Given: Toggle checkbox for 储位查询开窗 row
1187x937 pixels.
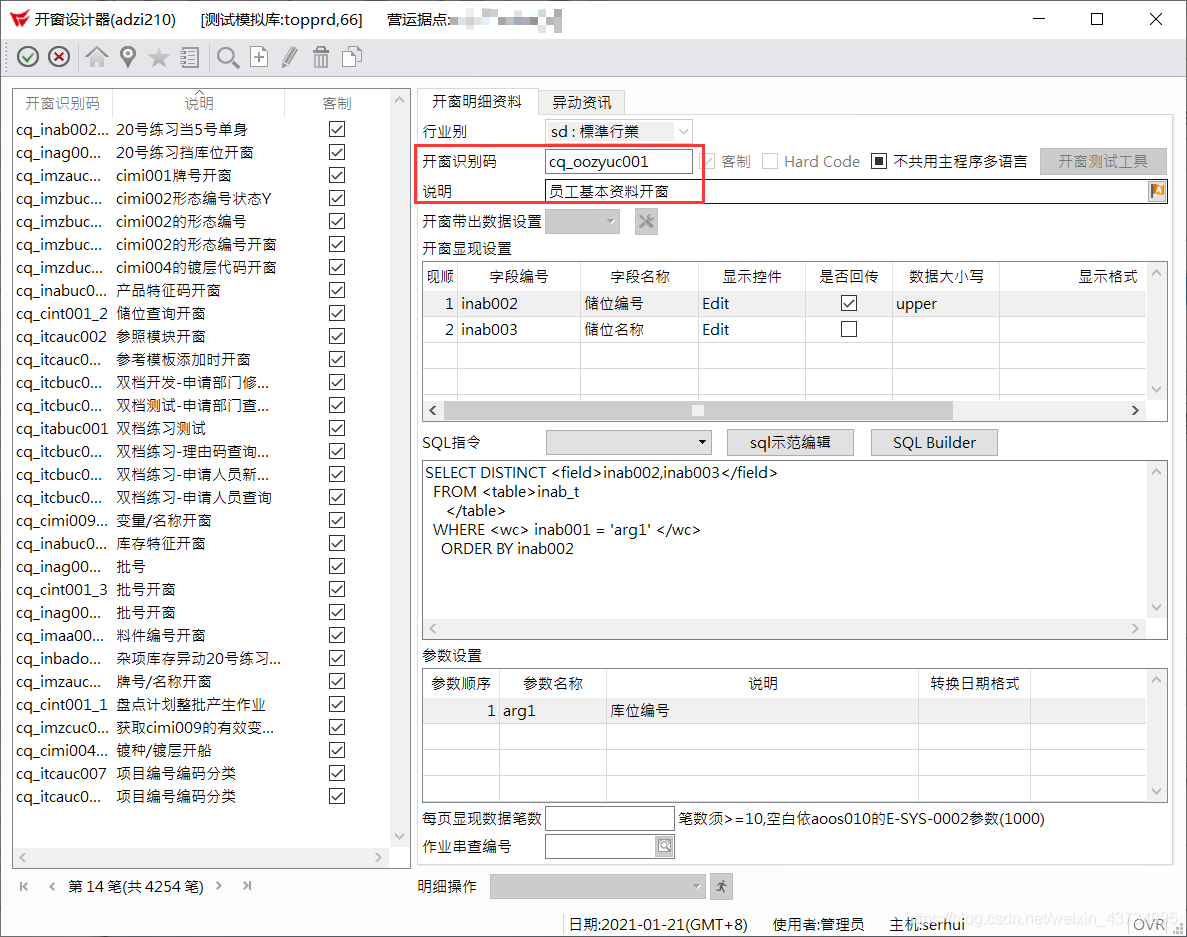Looking at the screenshot, I should coord(337,313).
